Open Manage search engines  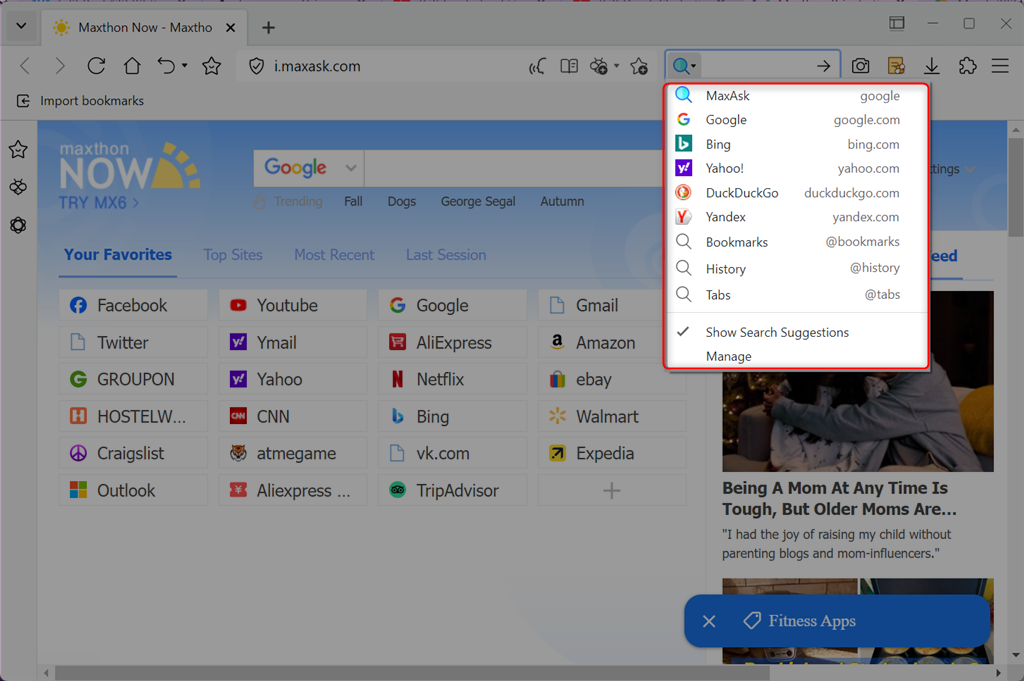[x=796, y=356]
